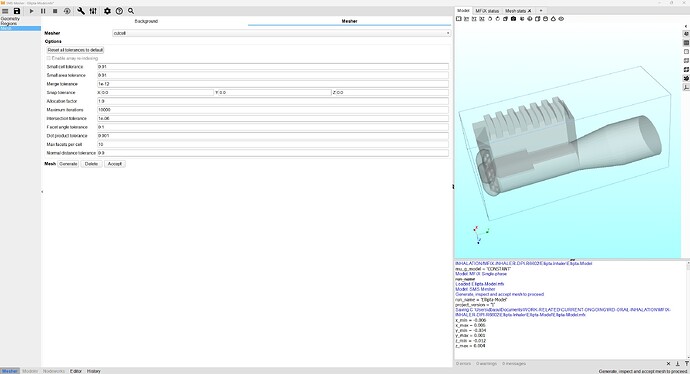Viewport: 690px width, 374px height.
Task: Select Geometry in the navigation tree
Action: (x=10, y=19)
